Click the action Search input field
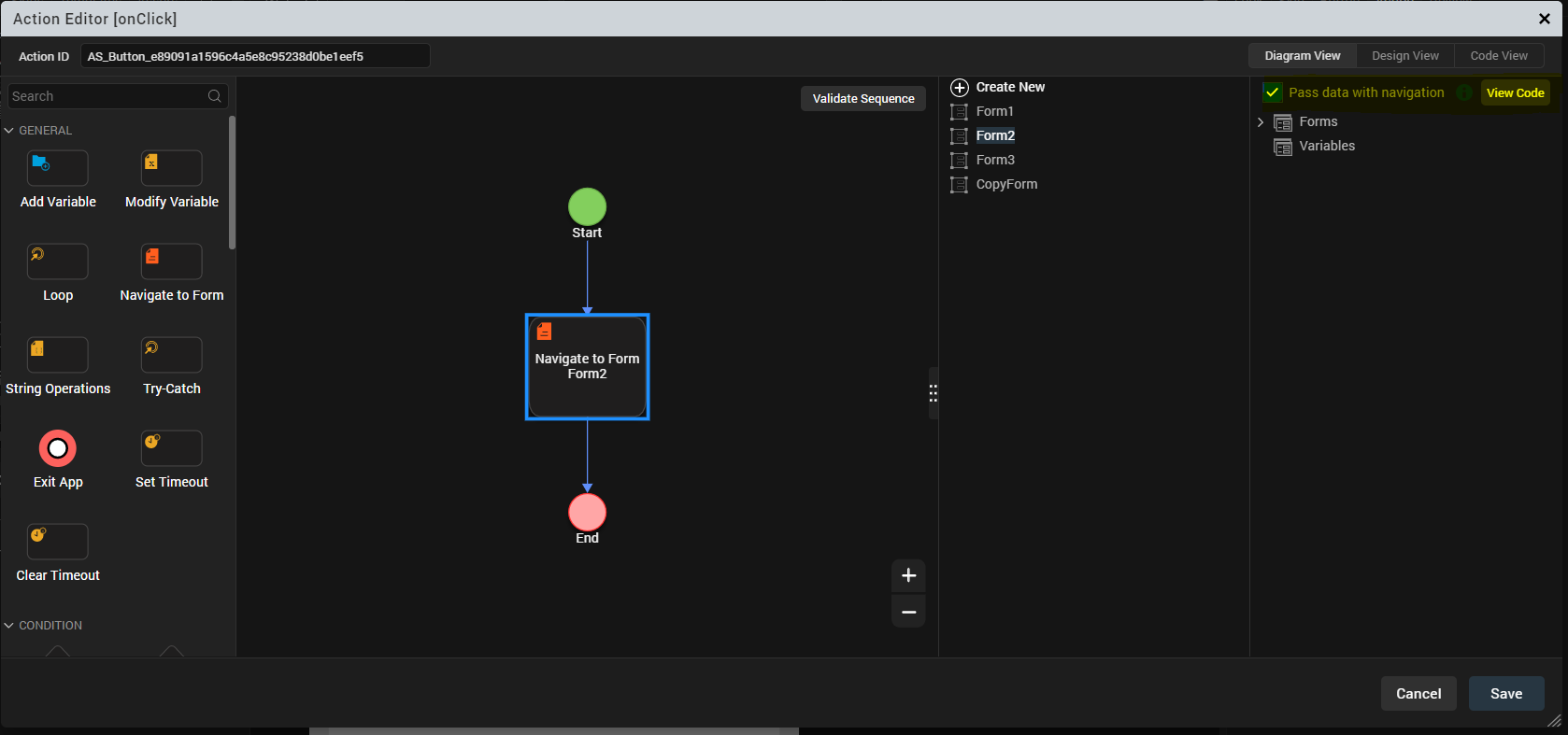This screenshot has height=735, width=1568. 107,96
